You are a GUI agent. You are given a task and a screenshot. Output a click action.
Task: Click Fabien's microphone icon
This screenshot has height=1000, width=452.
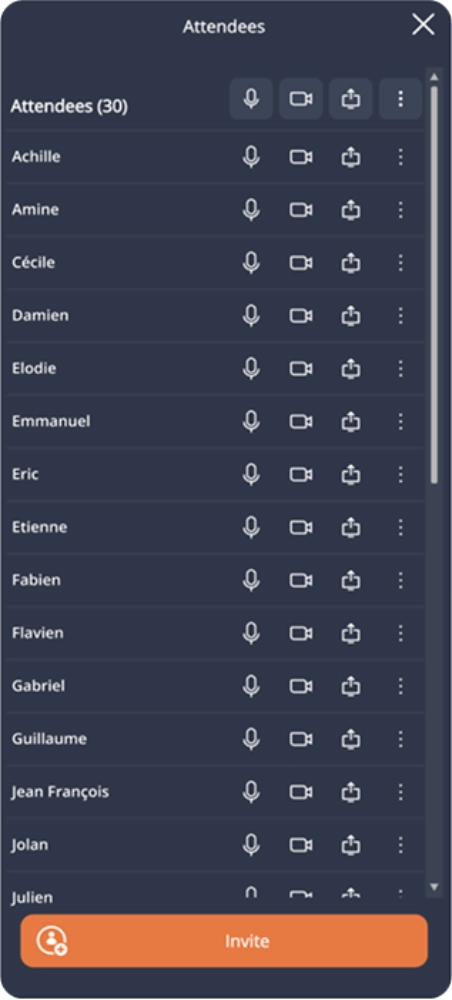251,580
